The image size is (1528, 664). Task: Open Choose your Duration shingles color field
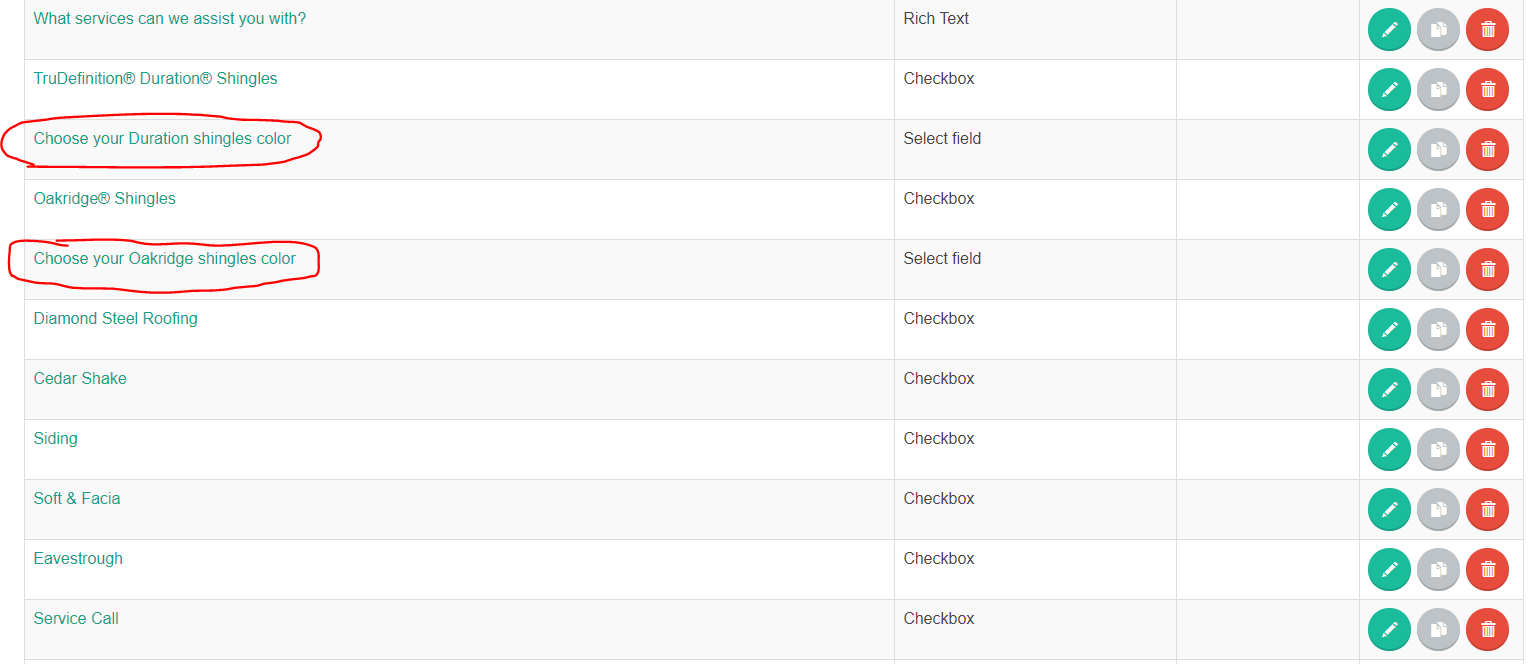click(x=162, y=138)
